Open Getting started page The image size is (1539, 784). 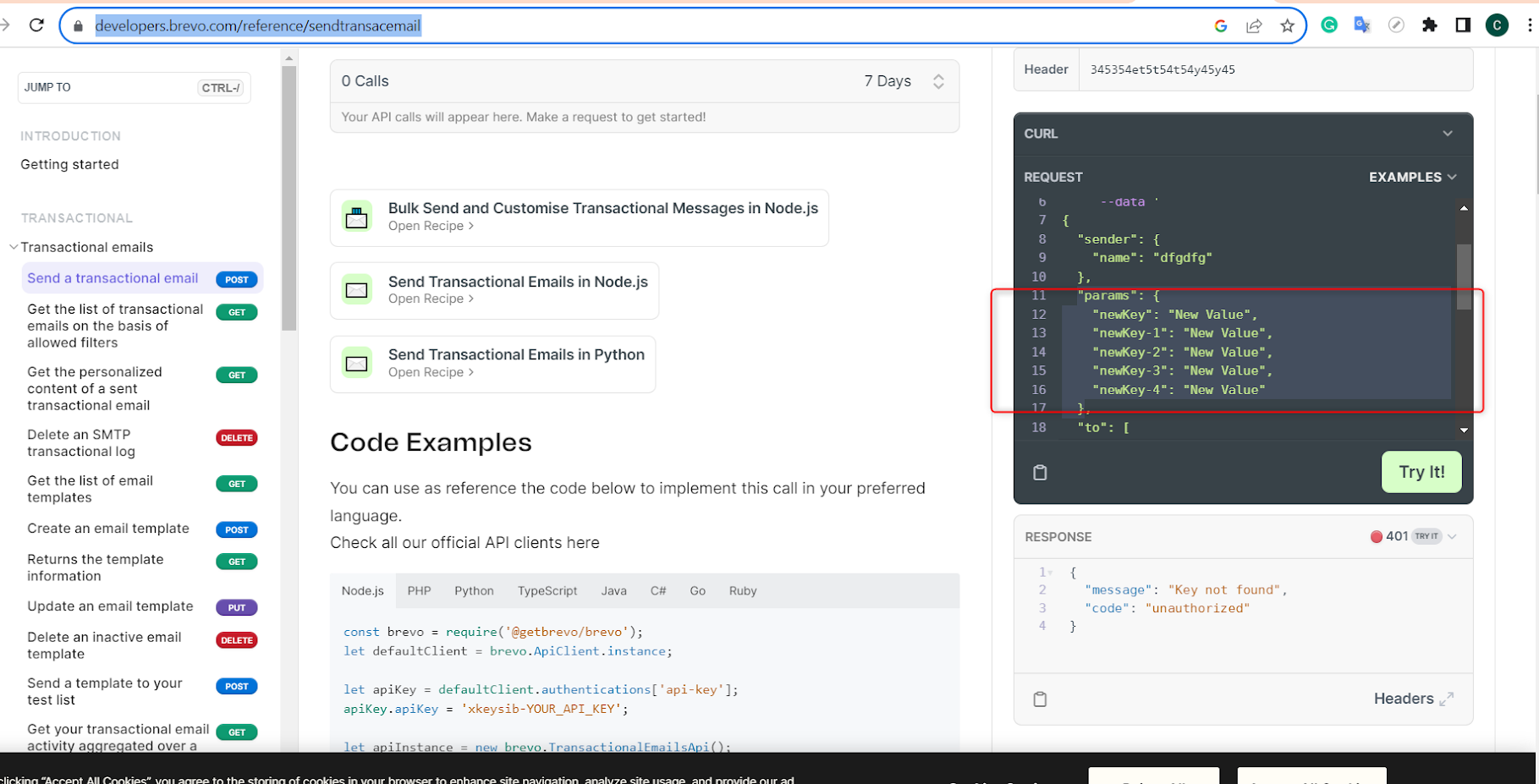[69, 164]
